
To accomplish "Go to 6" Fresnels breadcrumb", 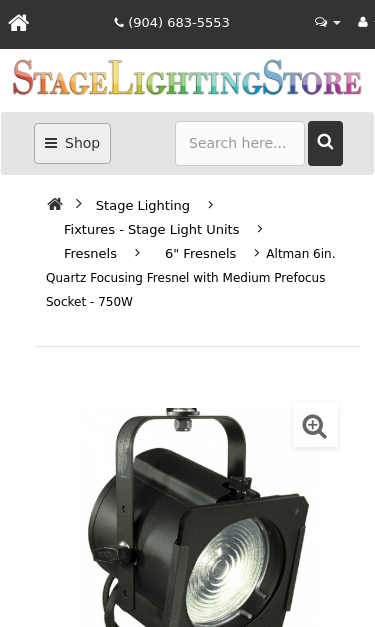I will coord(201,254).
